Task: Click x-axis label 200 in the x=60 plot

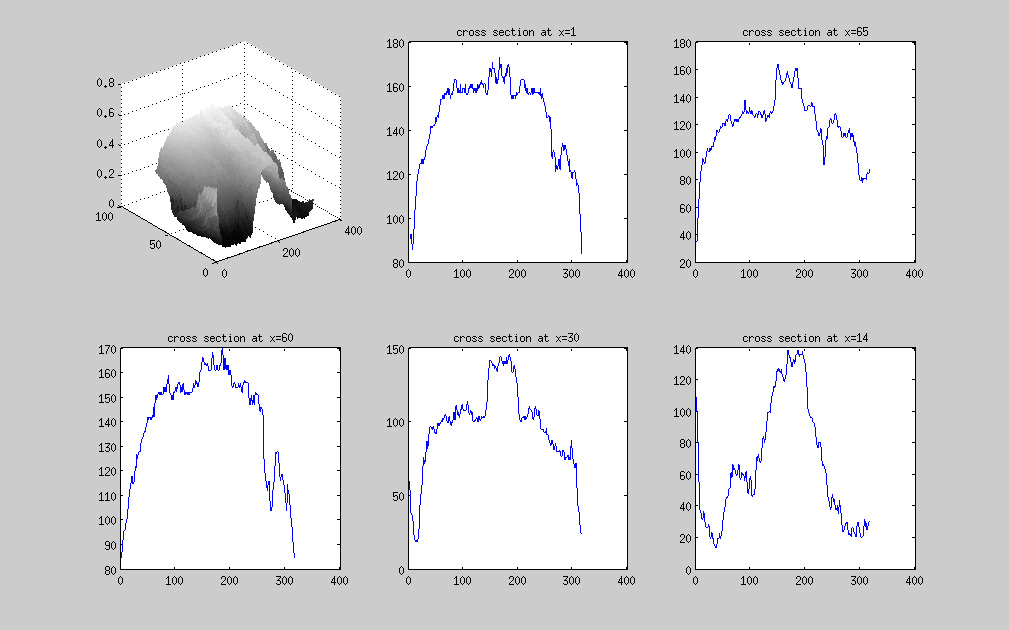Action: tap(229, 580)
